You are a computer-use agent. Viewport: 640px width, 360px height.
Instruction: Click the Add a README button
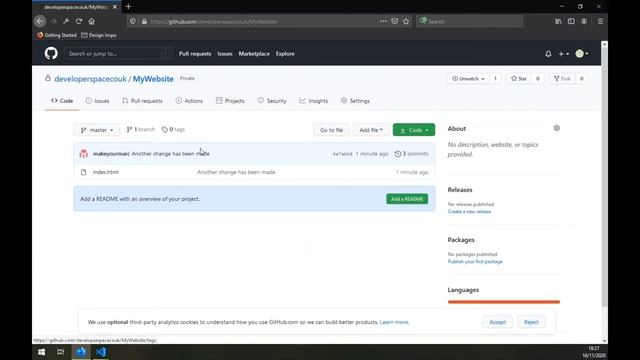click(x=407, y=199)
